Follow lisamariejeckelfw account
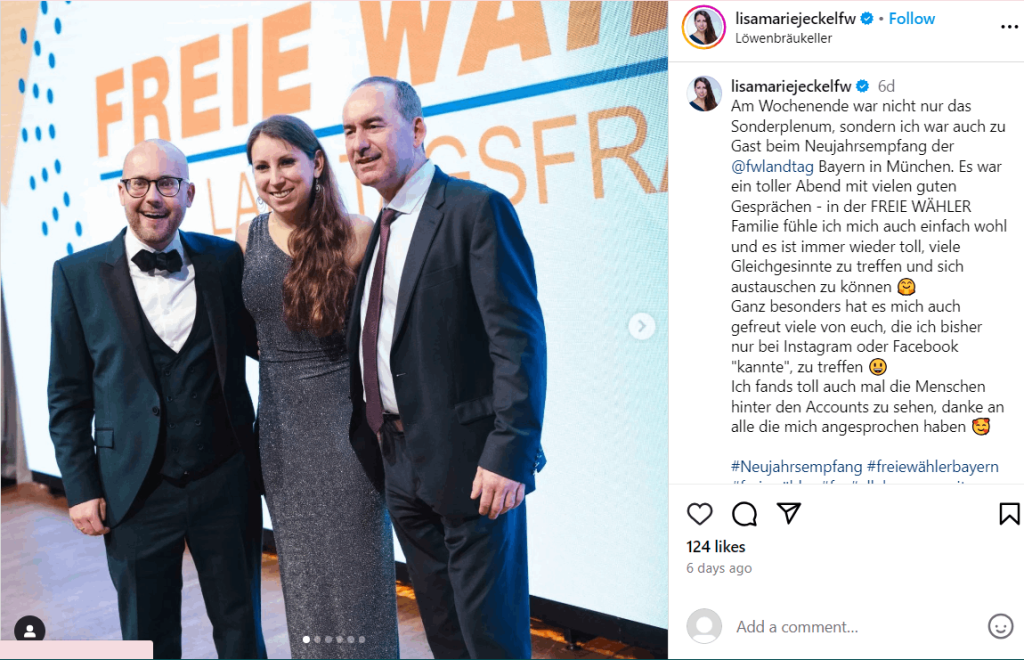Viewport: 1024px width, 660px height. 912,19
